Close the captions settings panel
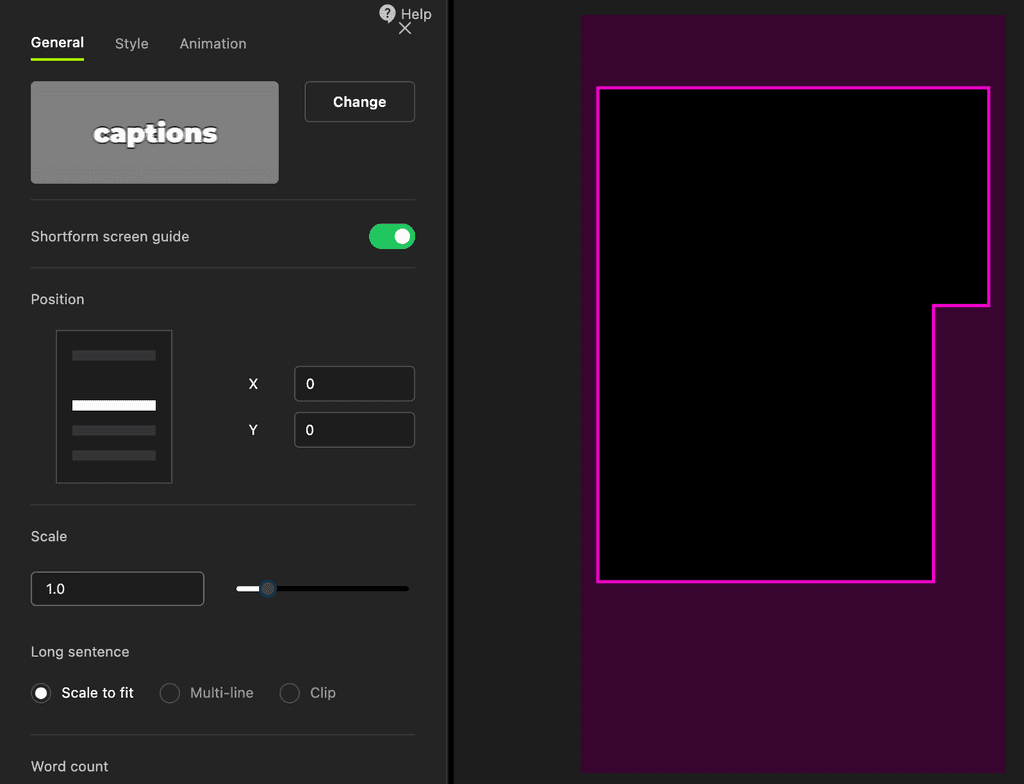 click(x=405, y=28)
